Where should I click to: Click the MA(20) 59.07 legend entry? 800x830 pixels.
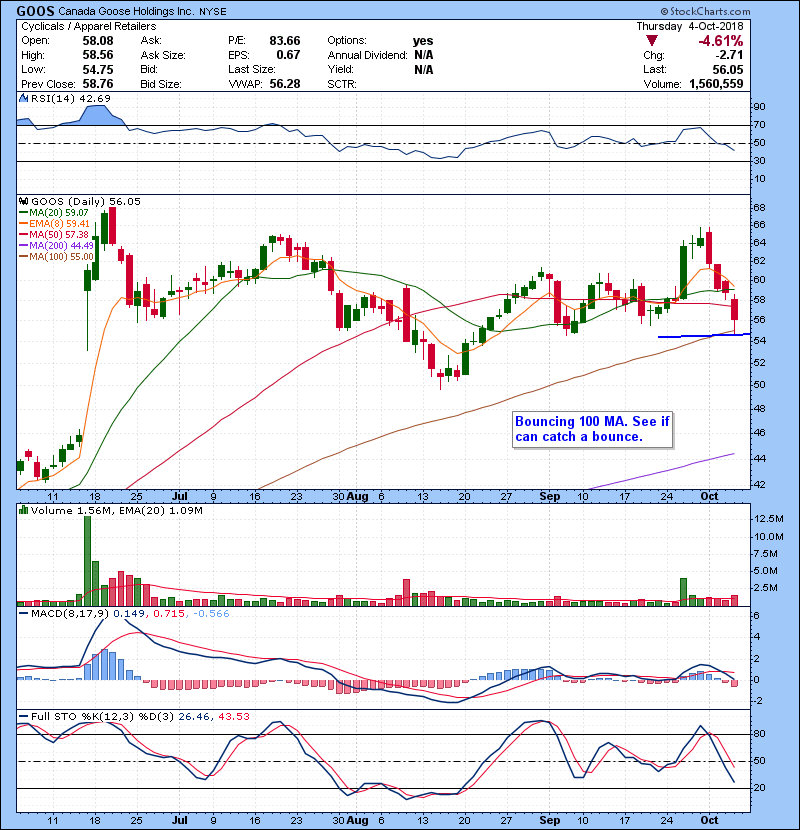53,213
